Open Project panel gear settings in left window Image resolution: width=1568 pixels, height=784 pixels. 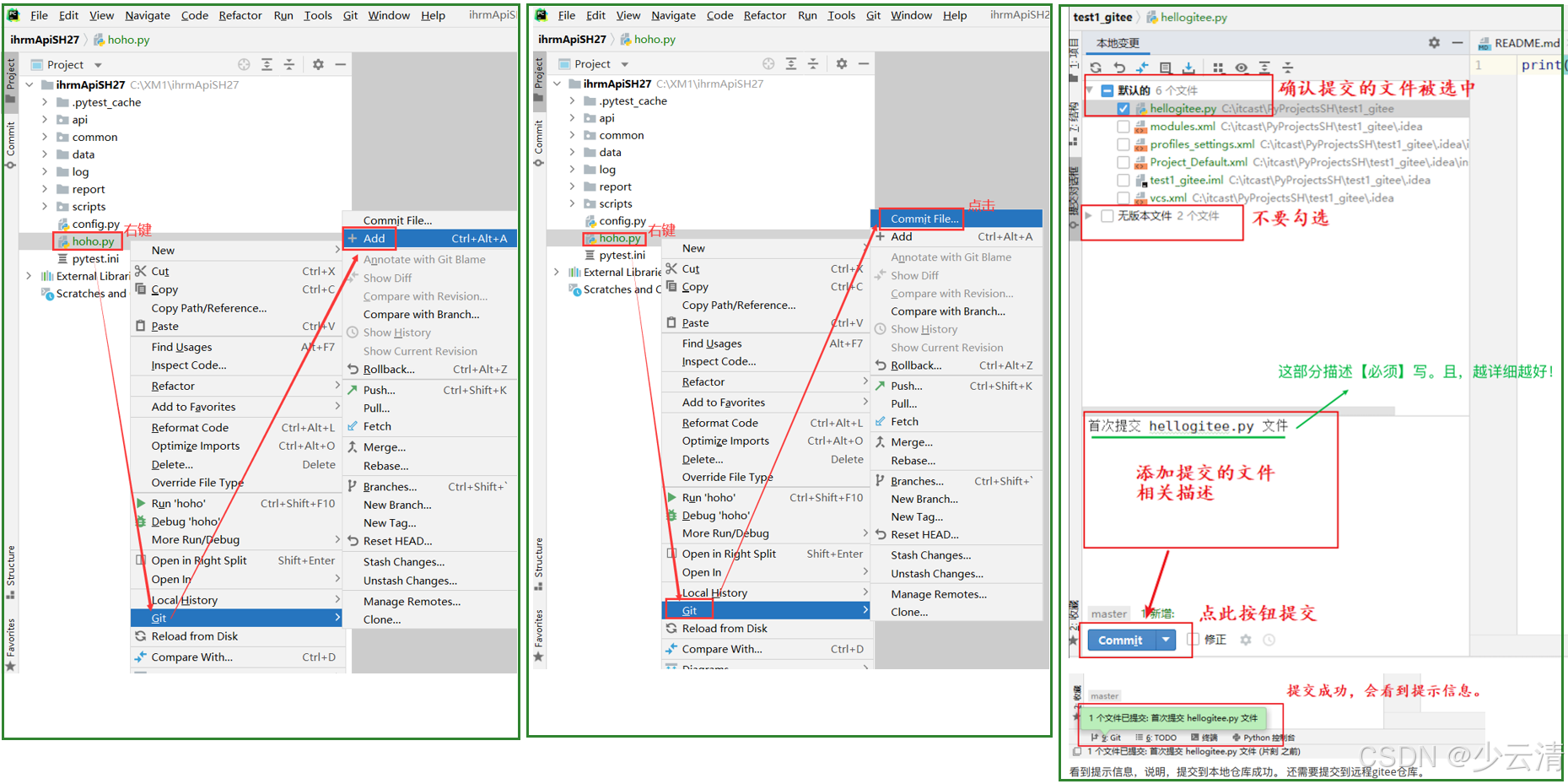tap(318, 64)
